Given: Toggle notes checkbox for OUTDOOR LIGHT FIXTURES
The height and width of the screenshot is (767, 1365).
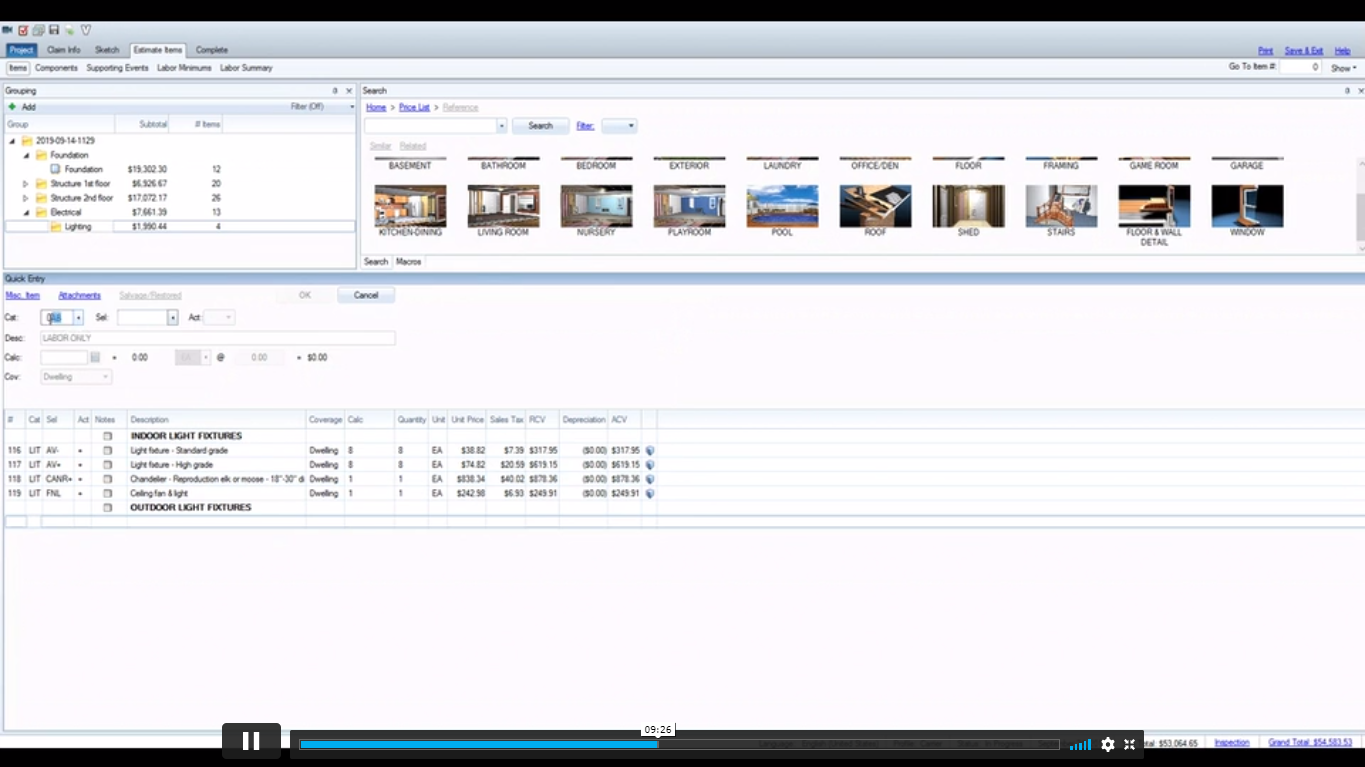Looking at the screenshot, I should (107, 508).
